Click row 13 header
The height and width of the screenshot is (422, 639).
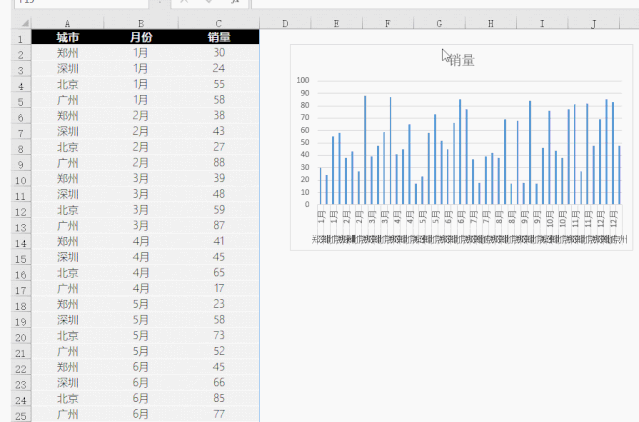[17, 226]
